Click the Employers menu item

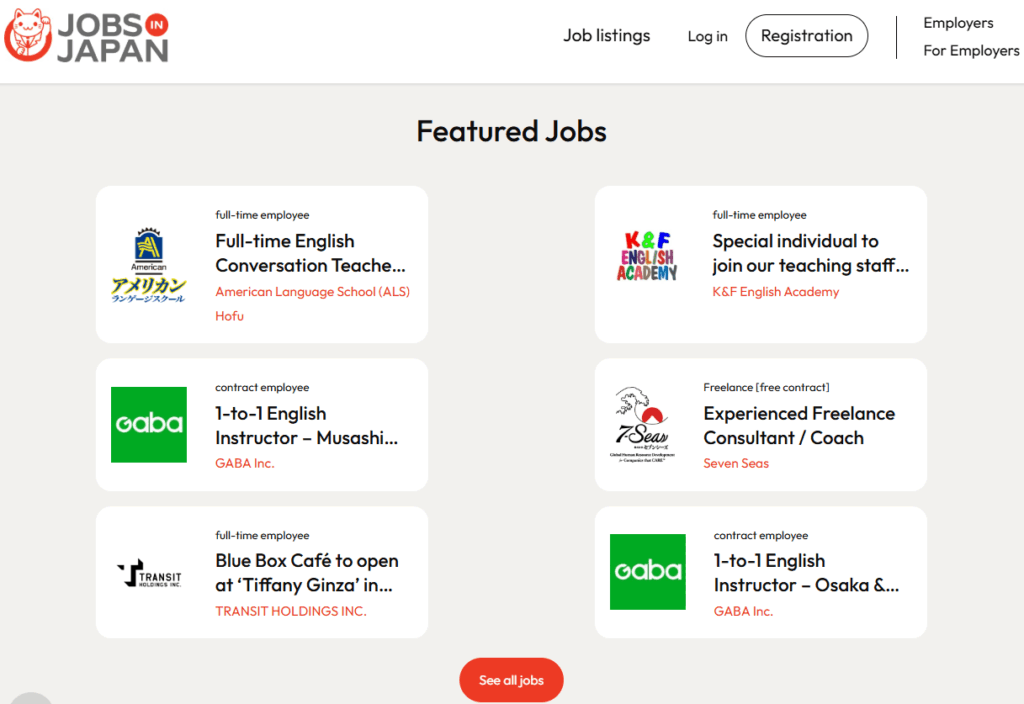click(x=957, y=22)
